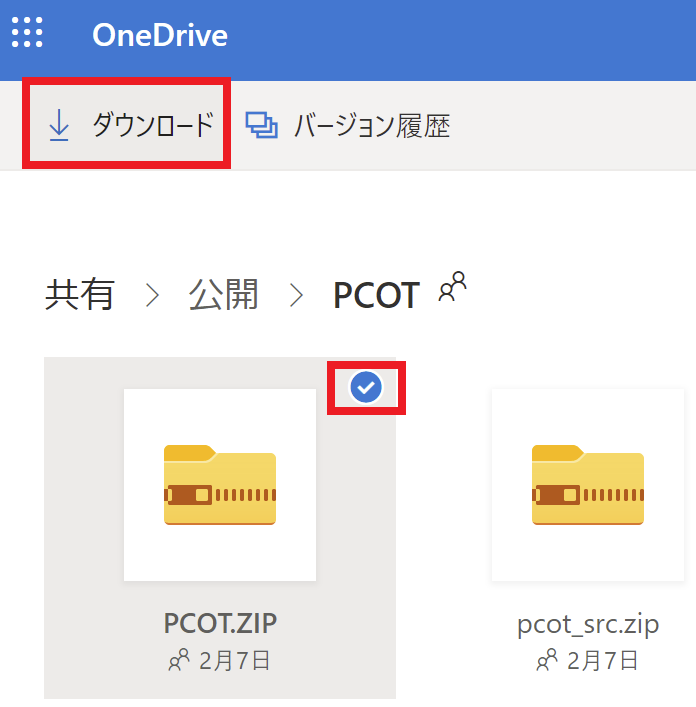Click the PCOT.ZIP file name

[x=220, y=624]
